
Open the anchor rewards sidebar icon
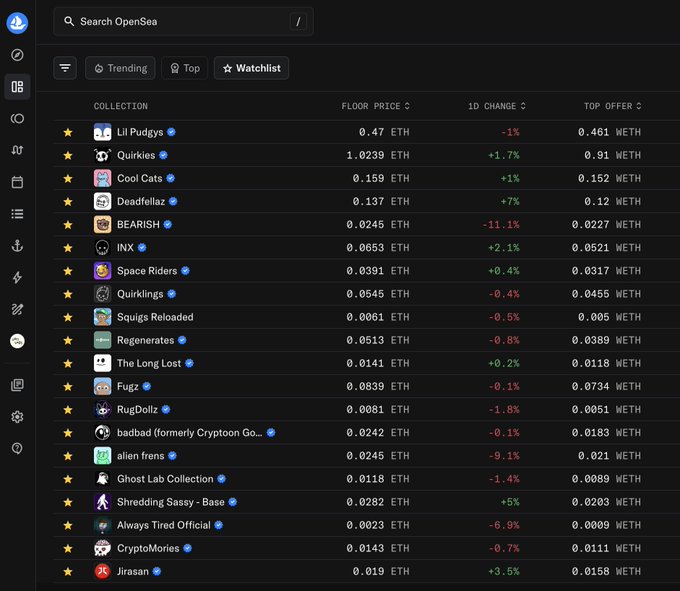[17, 246]
